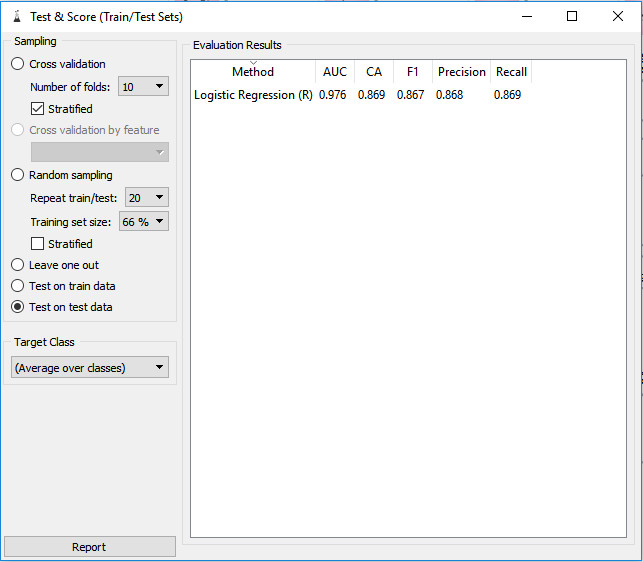Open the Training set size dropdown

pos(144,222)
